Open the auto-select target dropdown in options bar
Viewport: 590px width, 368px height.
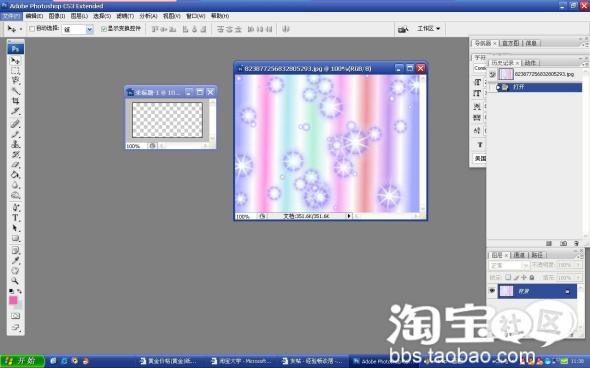(x=78, y=29)
